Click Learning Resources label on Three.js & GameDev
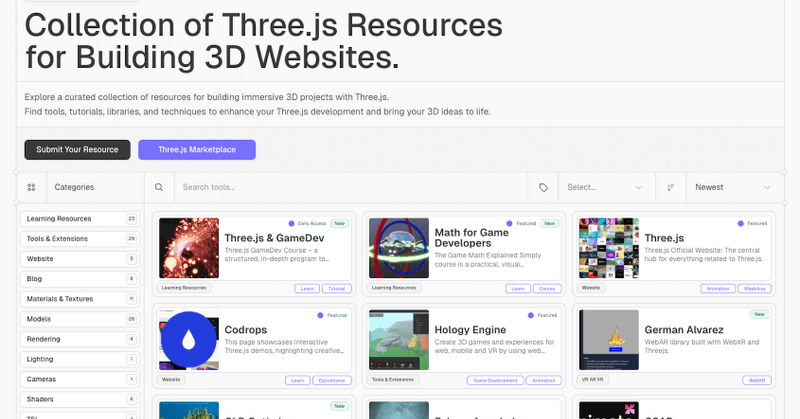 coord(184,288)
